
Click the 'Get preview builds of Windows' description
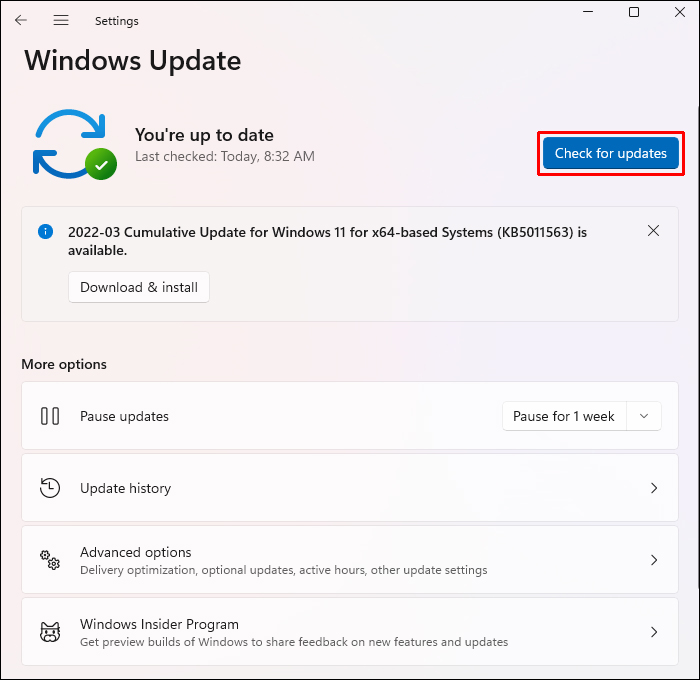294,642
